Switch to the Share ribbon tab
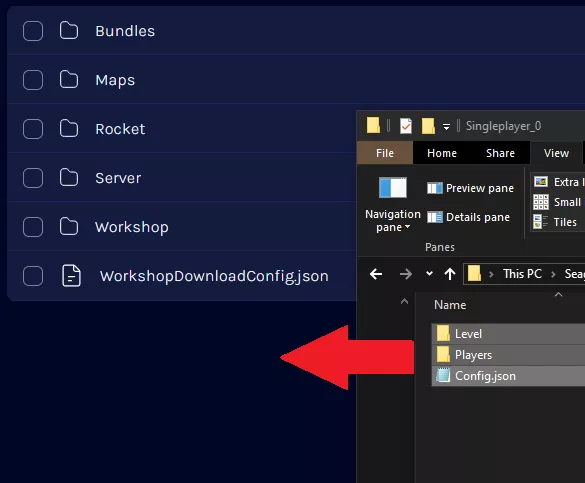 500,153
